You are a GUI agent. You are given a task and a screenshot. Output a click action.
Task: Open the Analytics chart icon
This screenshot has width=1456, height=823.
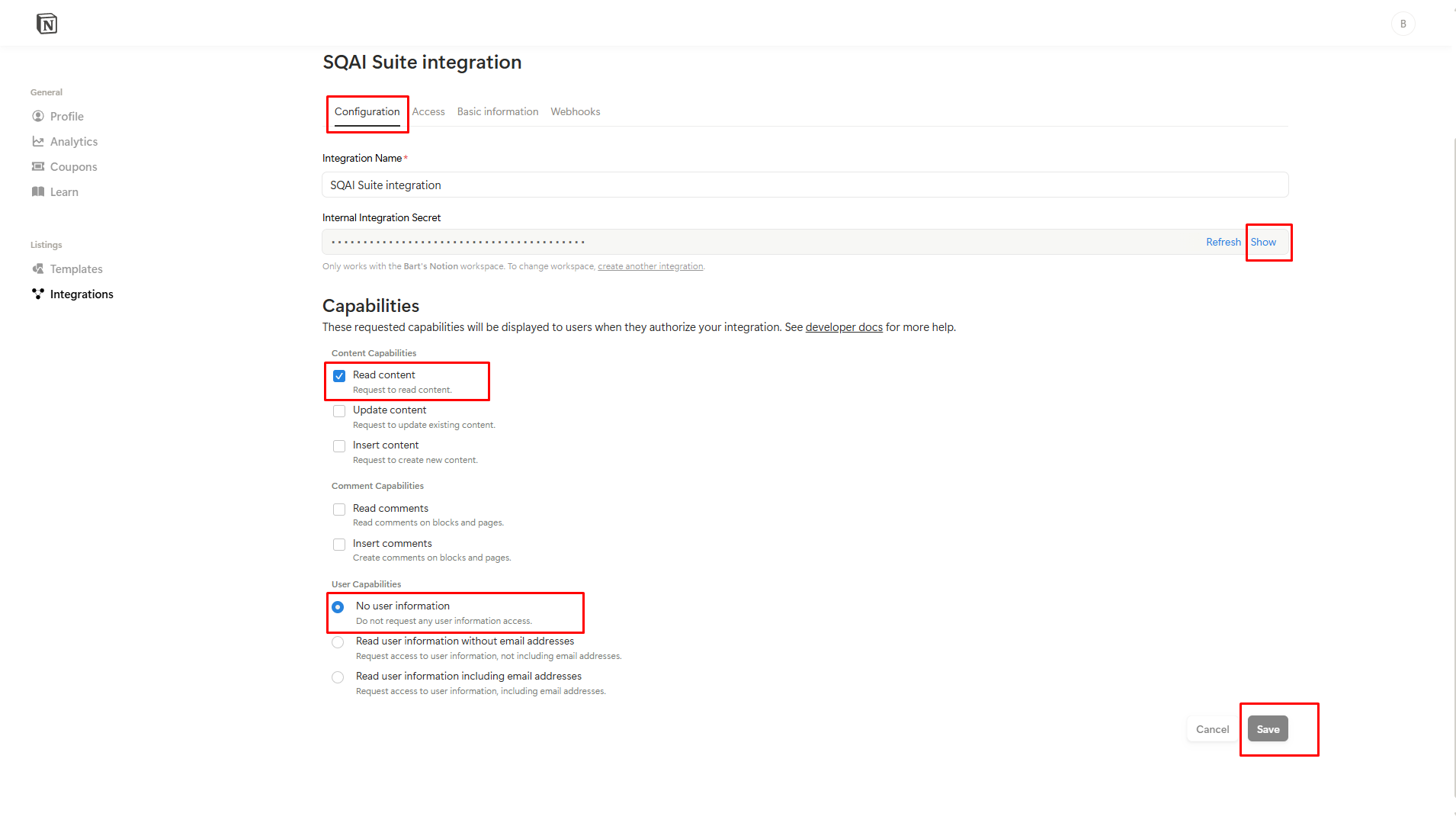point(38,141)
